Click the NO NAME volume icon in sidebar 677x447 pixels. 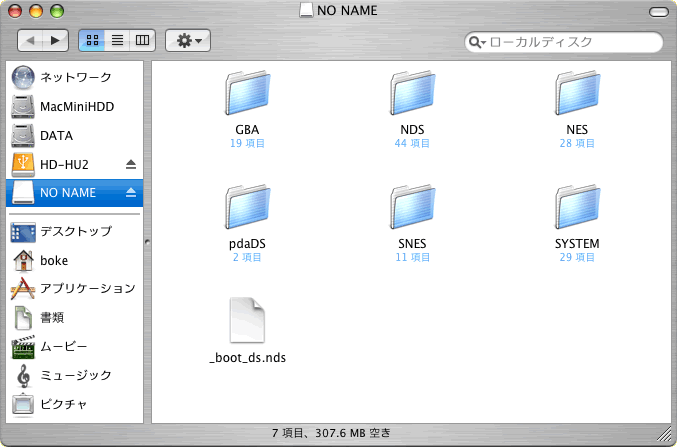[x=23, y=193]
